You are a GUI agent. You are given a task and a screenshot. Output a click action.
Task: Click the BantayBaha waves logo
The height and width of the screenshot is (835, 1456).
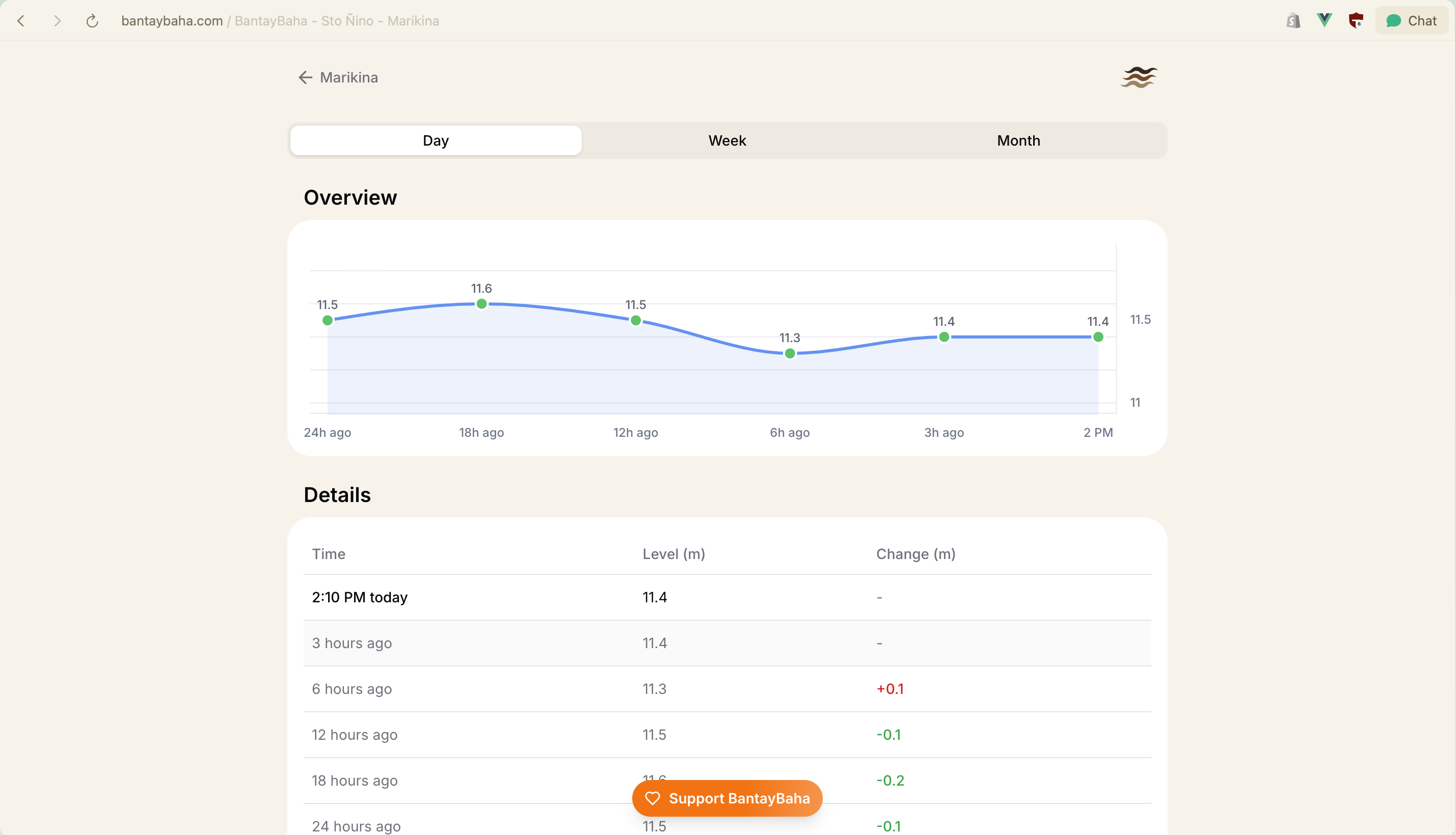click(1139, 77)
